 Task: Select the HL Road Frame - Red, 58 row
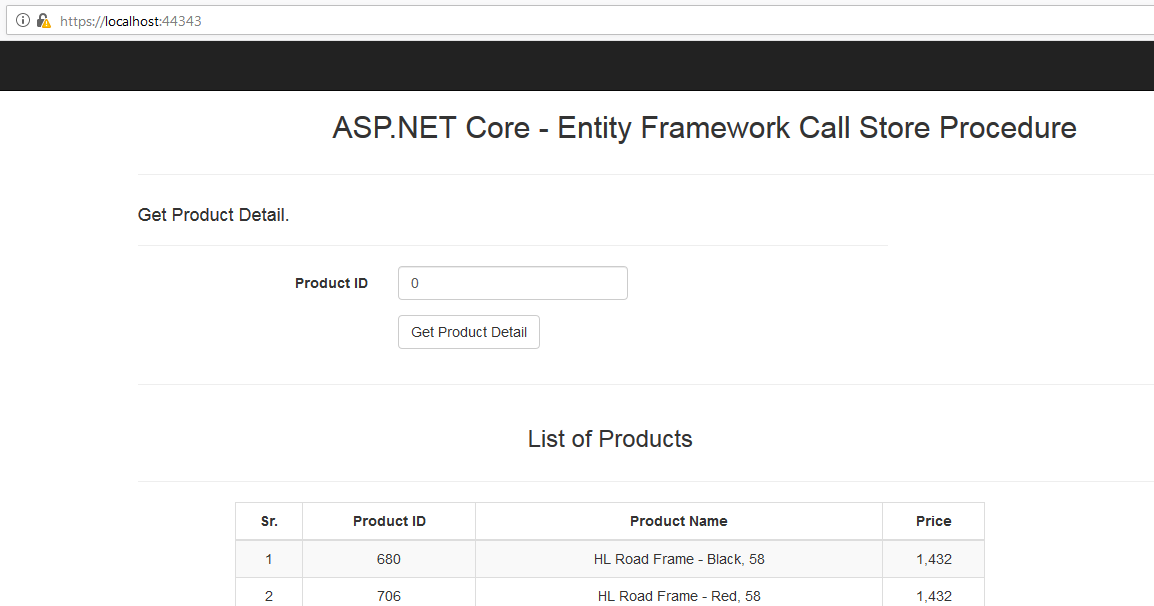click(x=678, y=595)
